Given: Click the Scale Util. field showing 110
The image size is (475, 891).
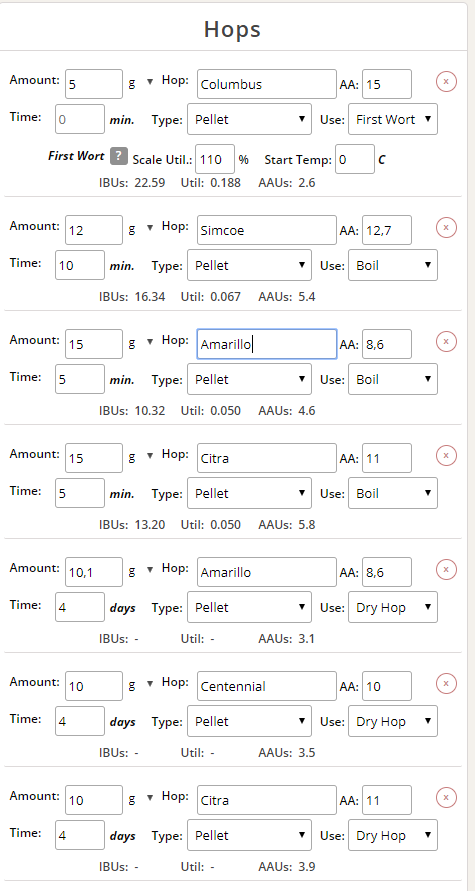Looking at the screenshot, I should tap(215, 159).
